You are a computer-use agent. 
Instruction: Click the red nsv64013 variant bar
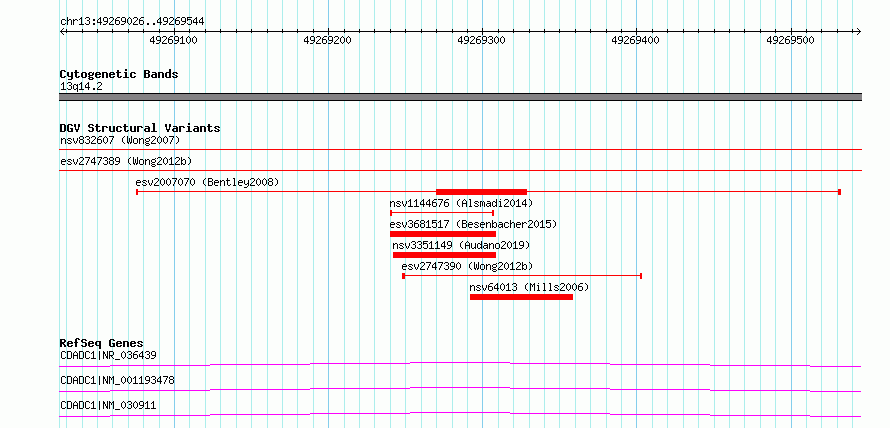521,297
